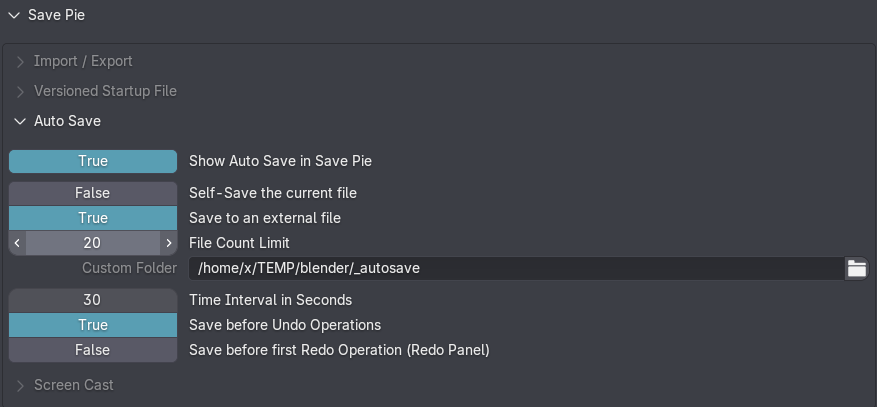Disable Save to an external file

pos(93,218)
